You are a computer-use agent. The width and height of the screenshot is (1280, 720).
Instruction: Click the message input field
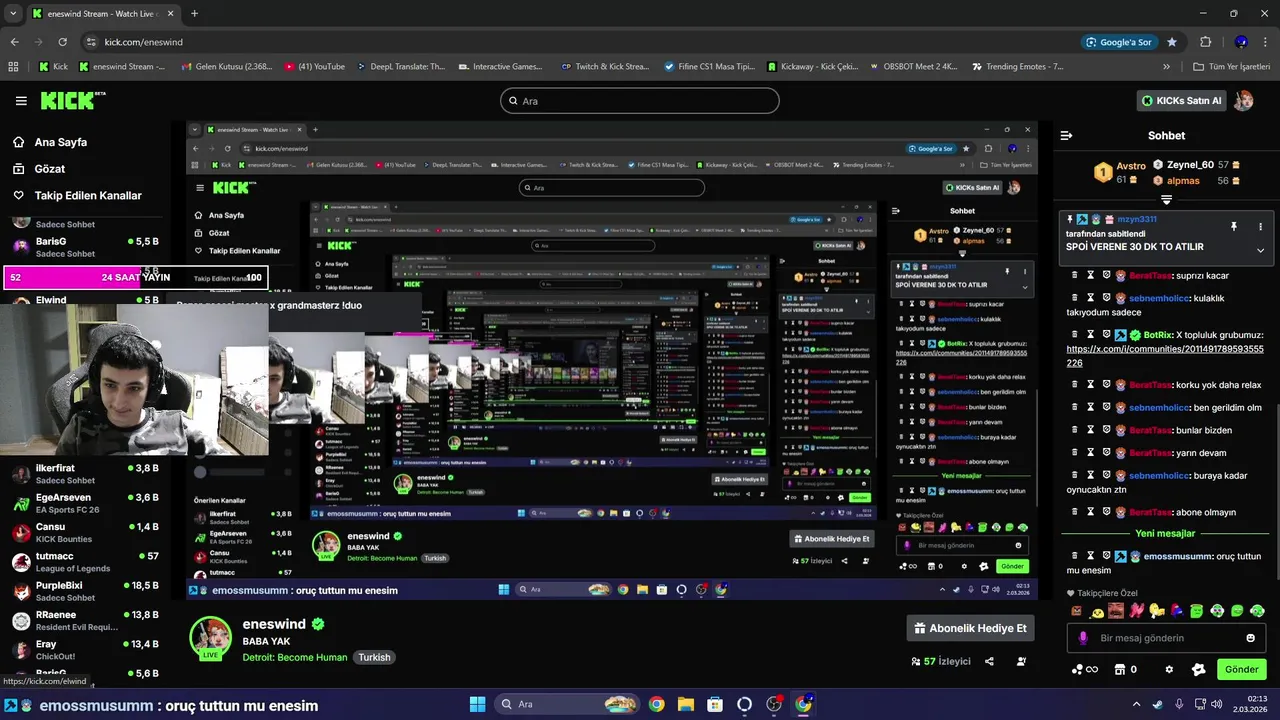click(x=1166, y=638)
